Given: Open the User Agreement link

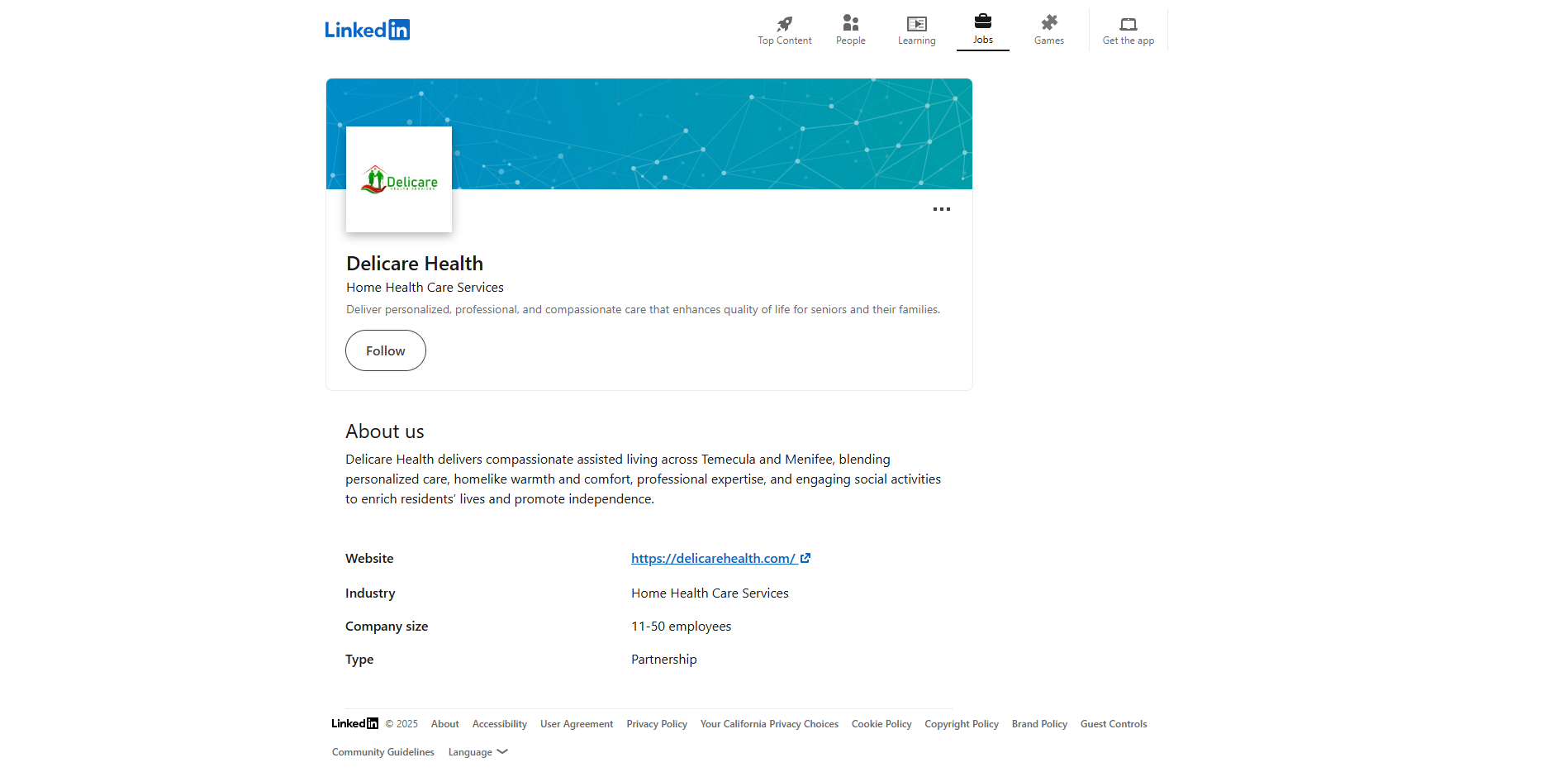Looking at the screenshot, I should 577,724.
